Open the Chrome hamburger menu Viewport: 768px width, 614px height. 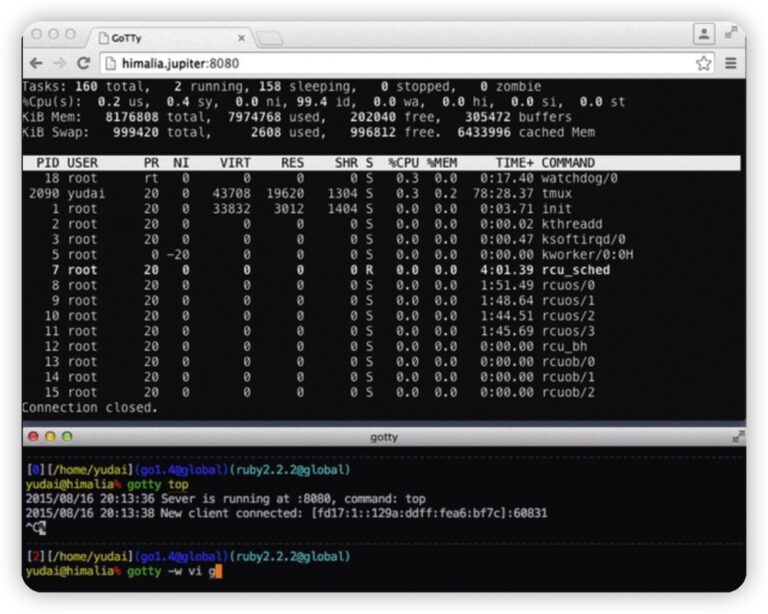click(731, 63)
